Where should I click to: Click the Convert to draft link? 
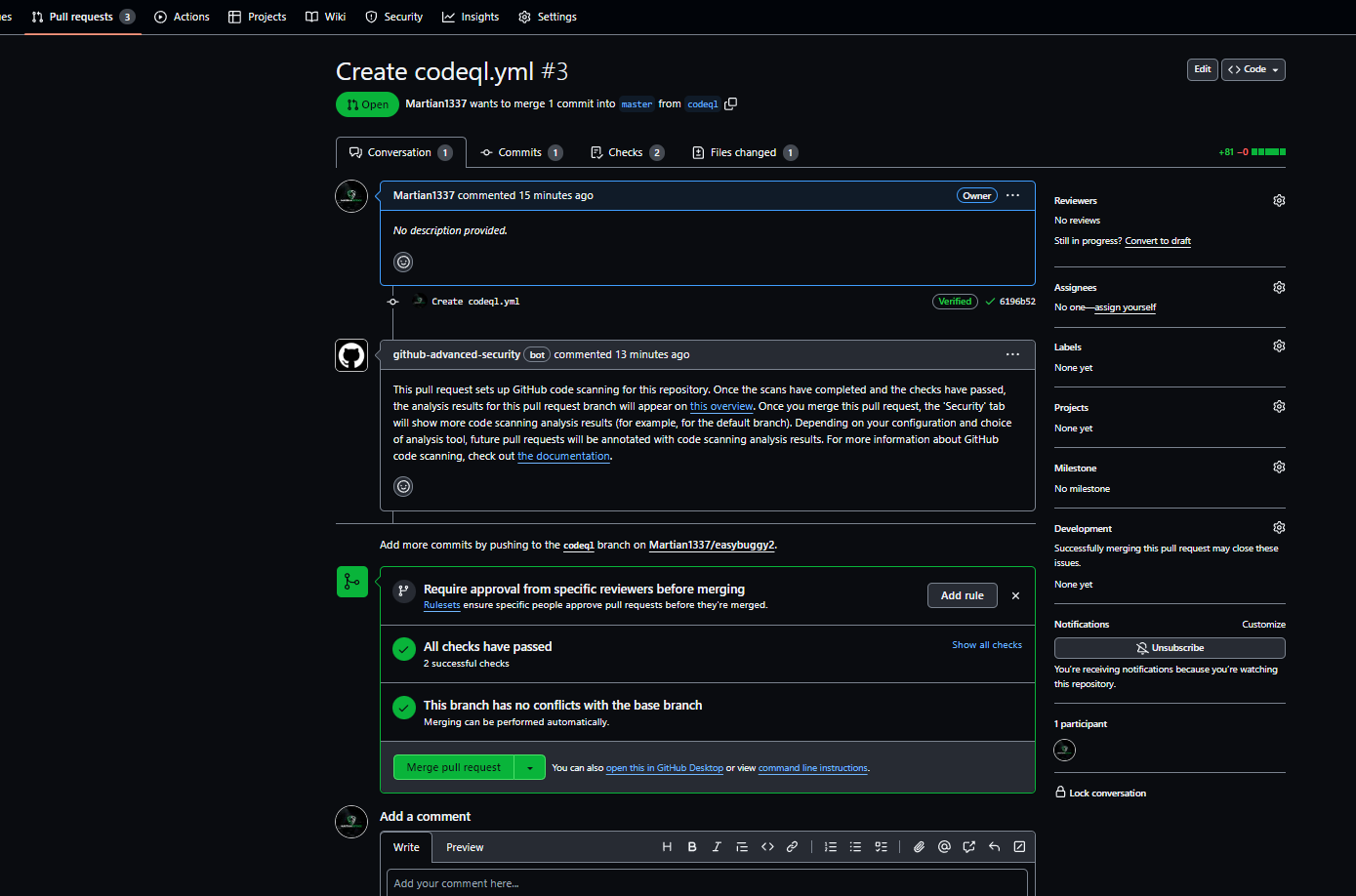[1157, 241]
